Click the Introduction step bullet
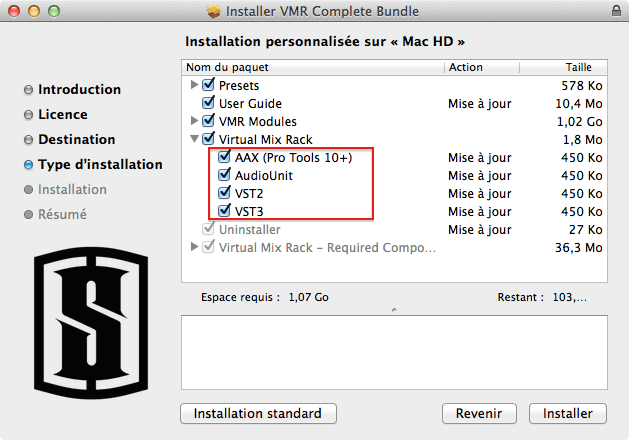The height and width of the screenshot is (440, 629). click(x=28, y=90)
